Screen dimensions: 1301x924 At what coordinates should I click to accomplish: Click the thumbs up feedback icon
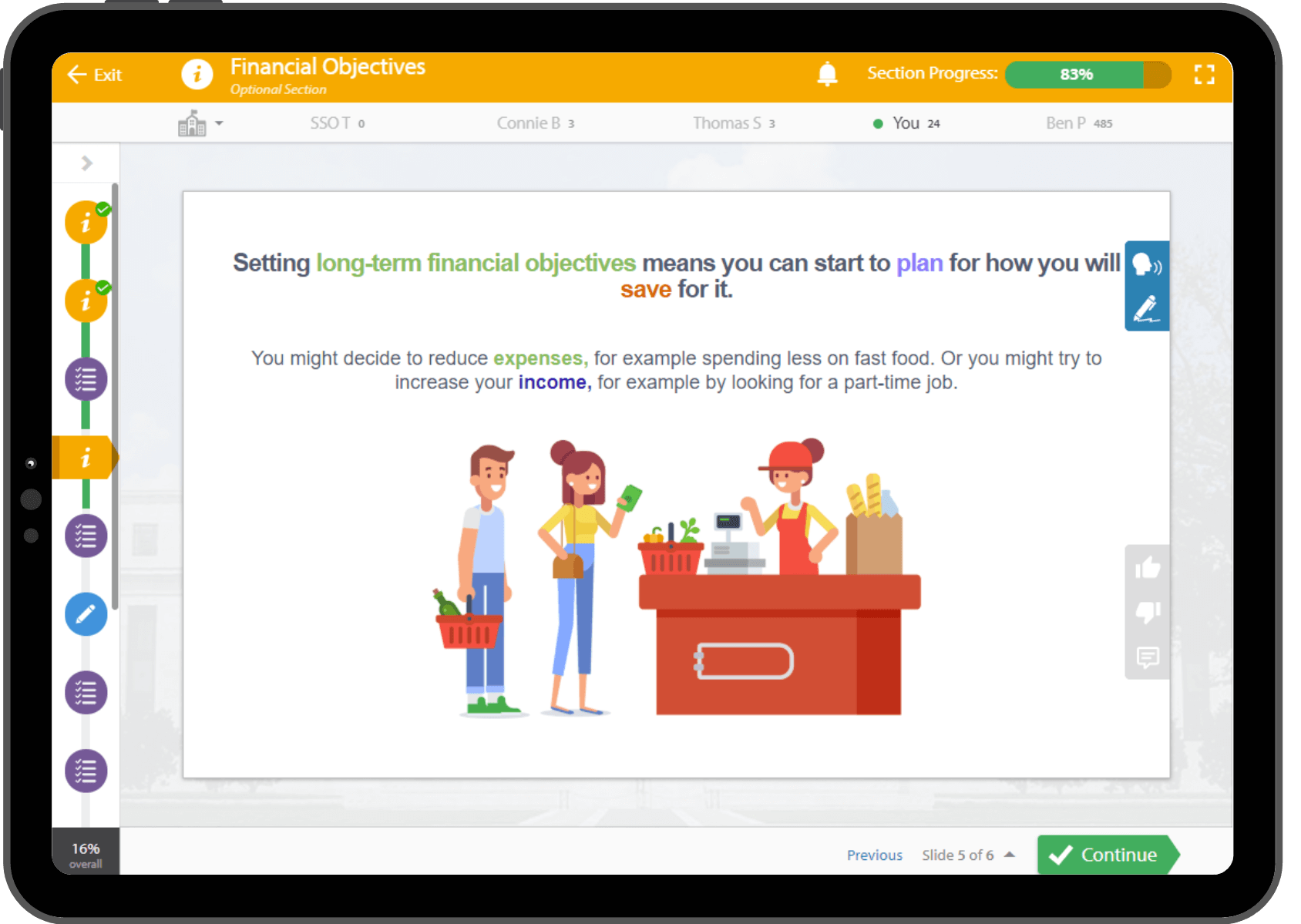coord(1148,568)
